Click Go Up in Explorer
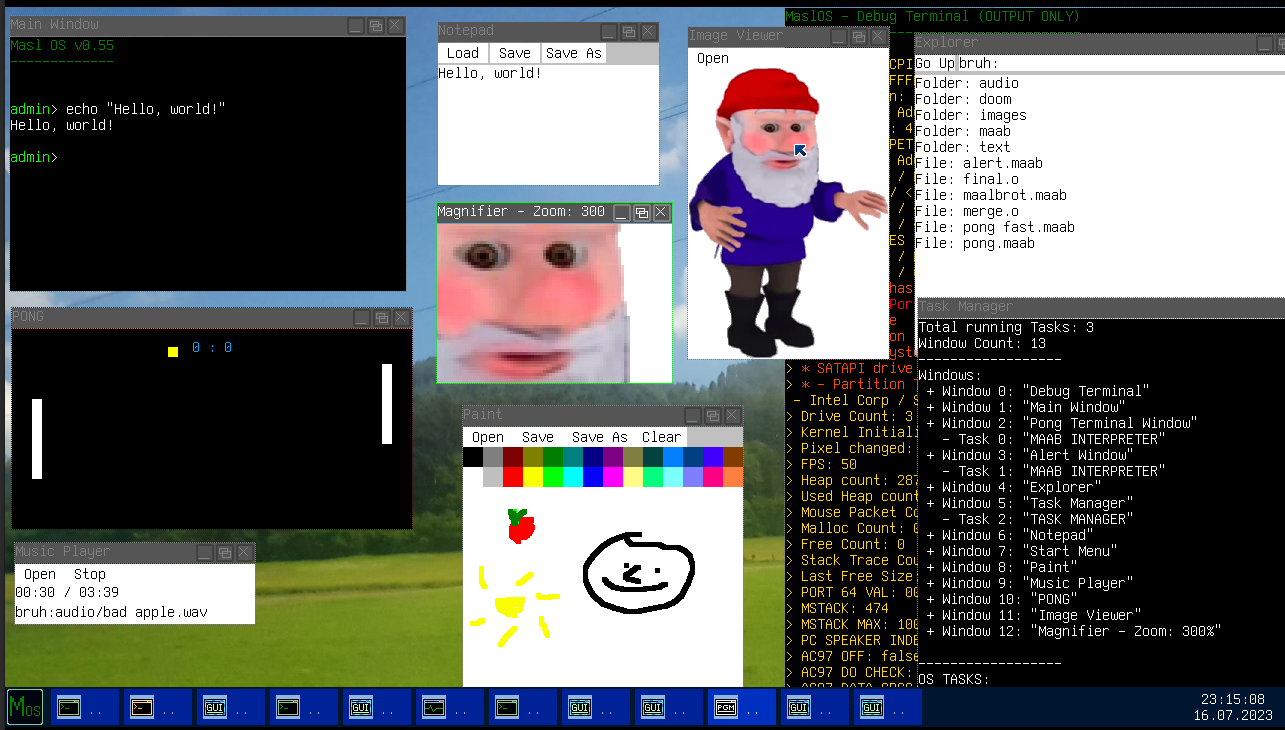The image size is (1285, 730). [x=934, y=63]
